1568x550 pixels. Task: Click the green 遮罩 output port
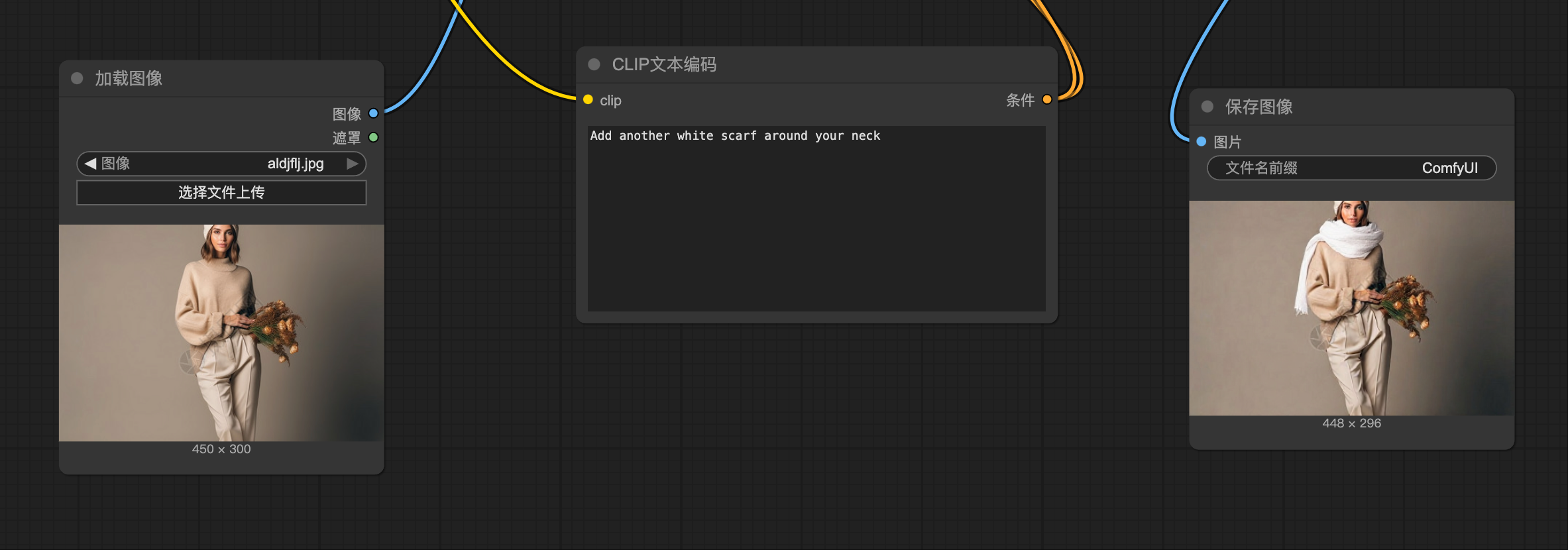pyautogui.click(x=373, y=137)
